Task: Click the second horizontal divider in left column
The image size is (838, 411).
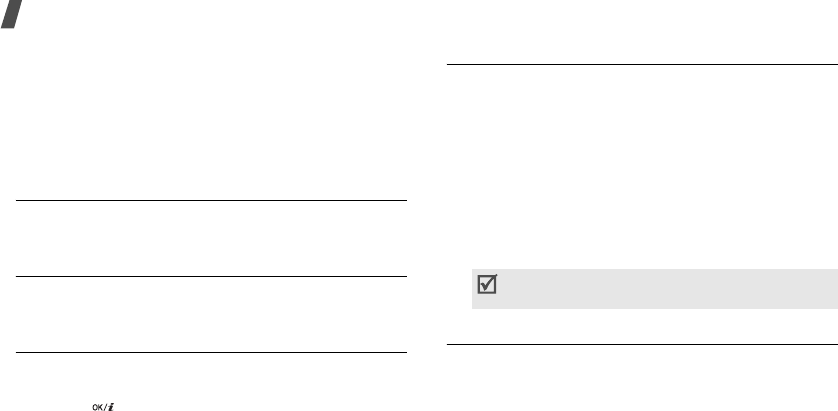Action: click(212, 277)
